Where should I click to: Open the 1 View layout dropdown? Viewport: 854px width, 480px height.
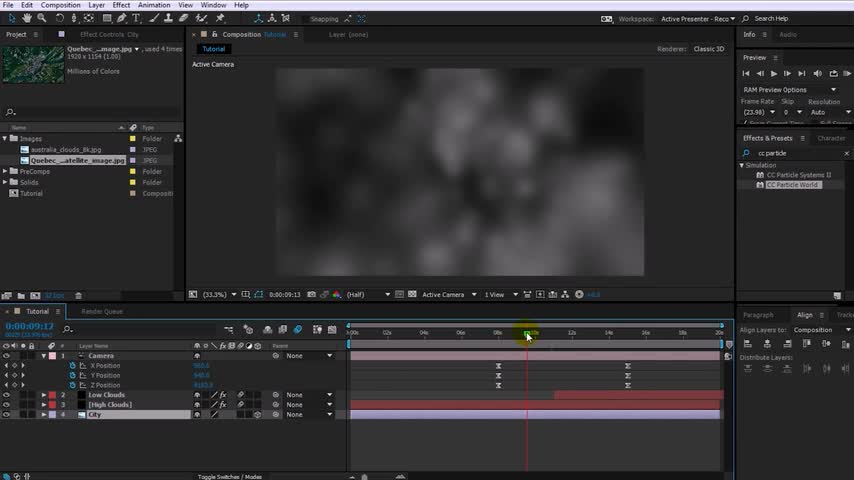(501, 295)
